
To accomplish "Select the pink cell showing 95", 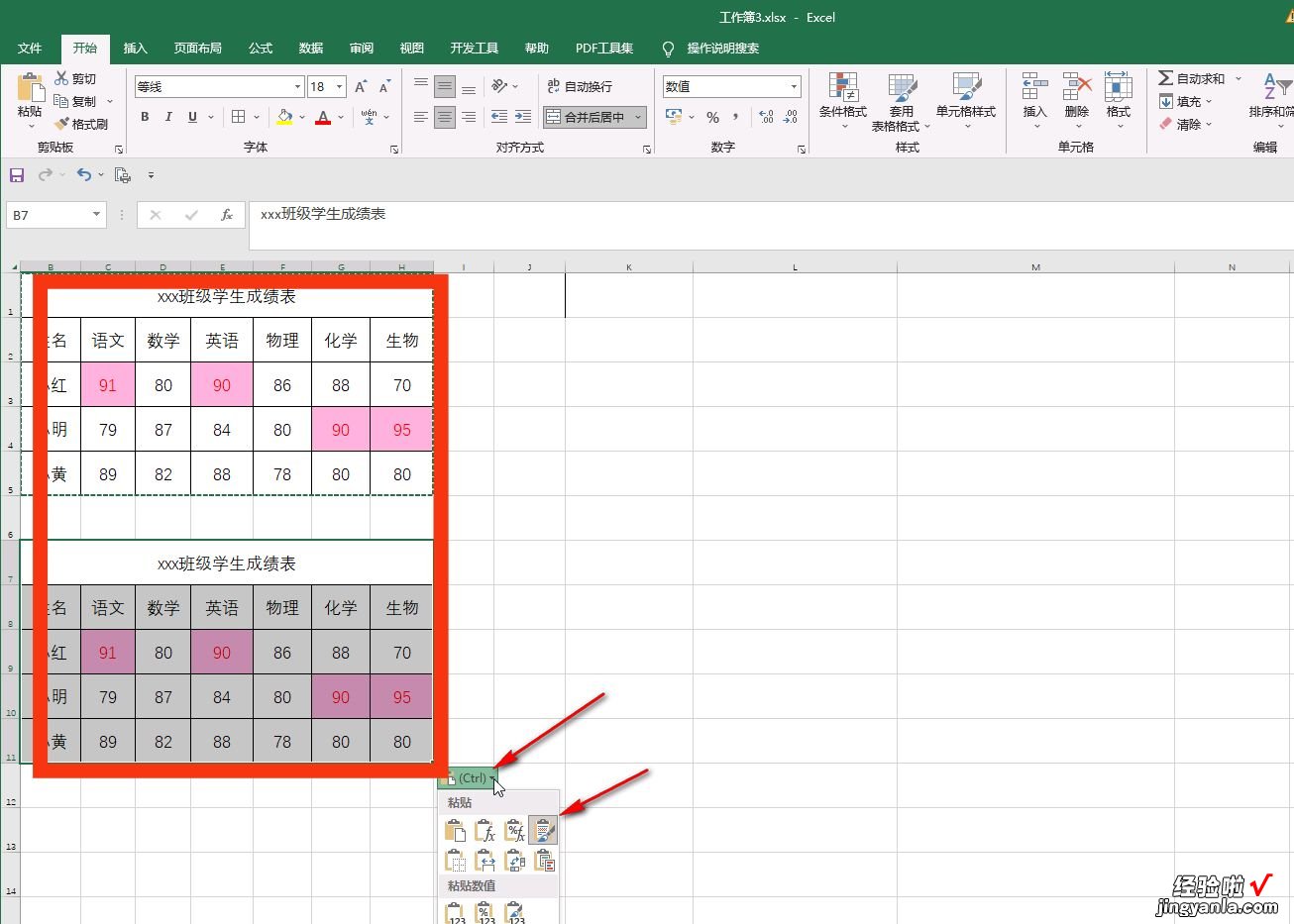I will click(x=401, y=430).
